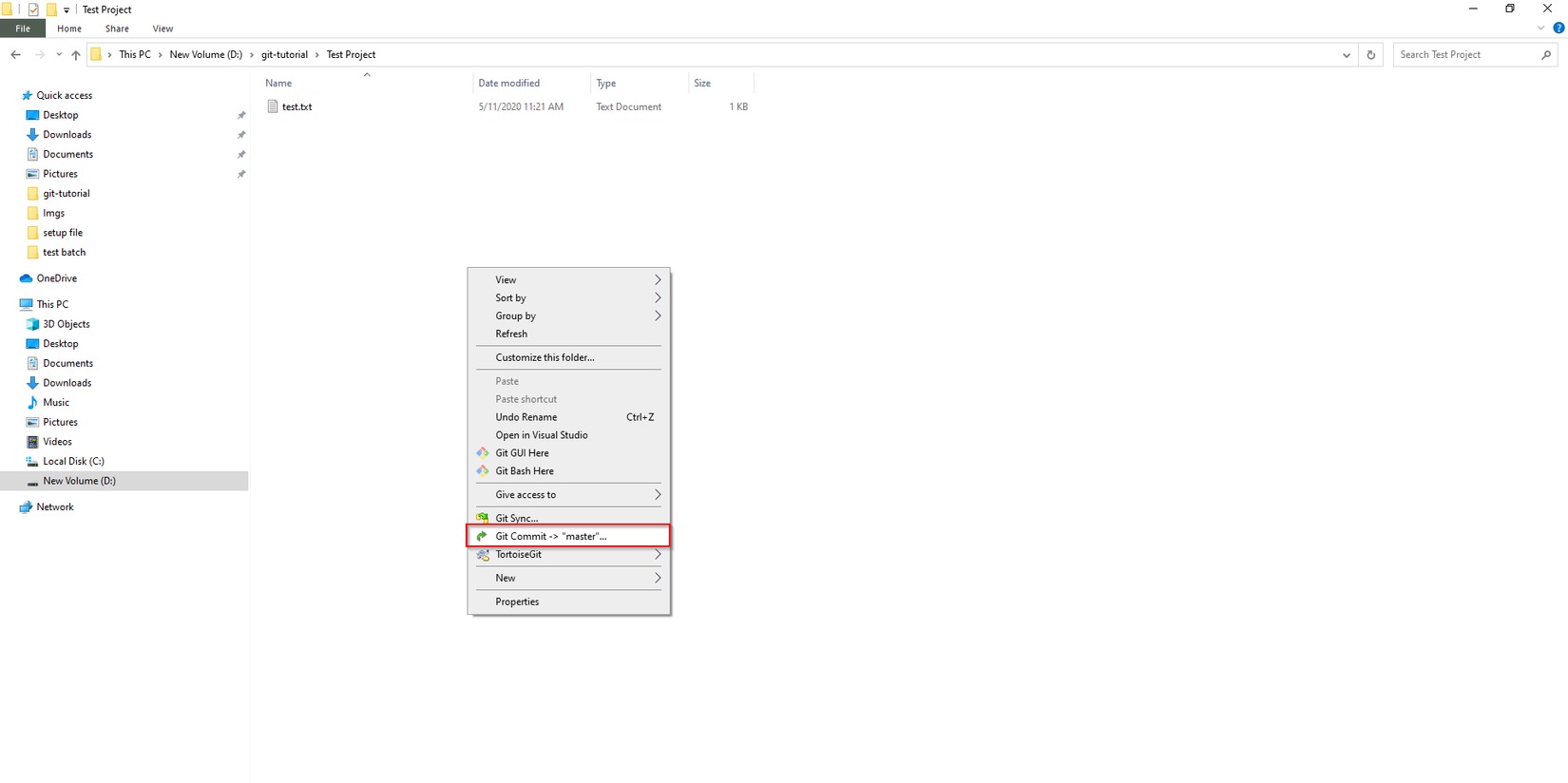The image size is (1568, 783).
Task: Open the Group by submenu
Action: tap(568, 316)
